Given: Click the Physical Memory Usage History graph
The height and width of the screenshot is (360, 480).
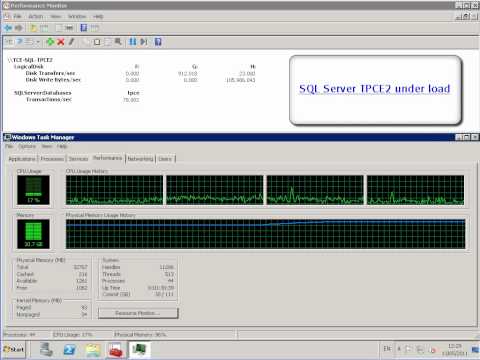Looking at the screenshot, I should pos(265,234).
